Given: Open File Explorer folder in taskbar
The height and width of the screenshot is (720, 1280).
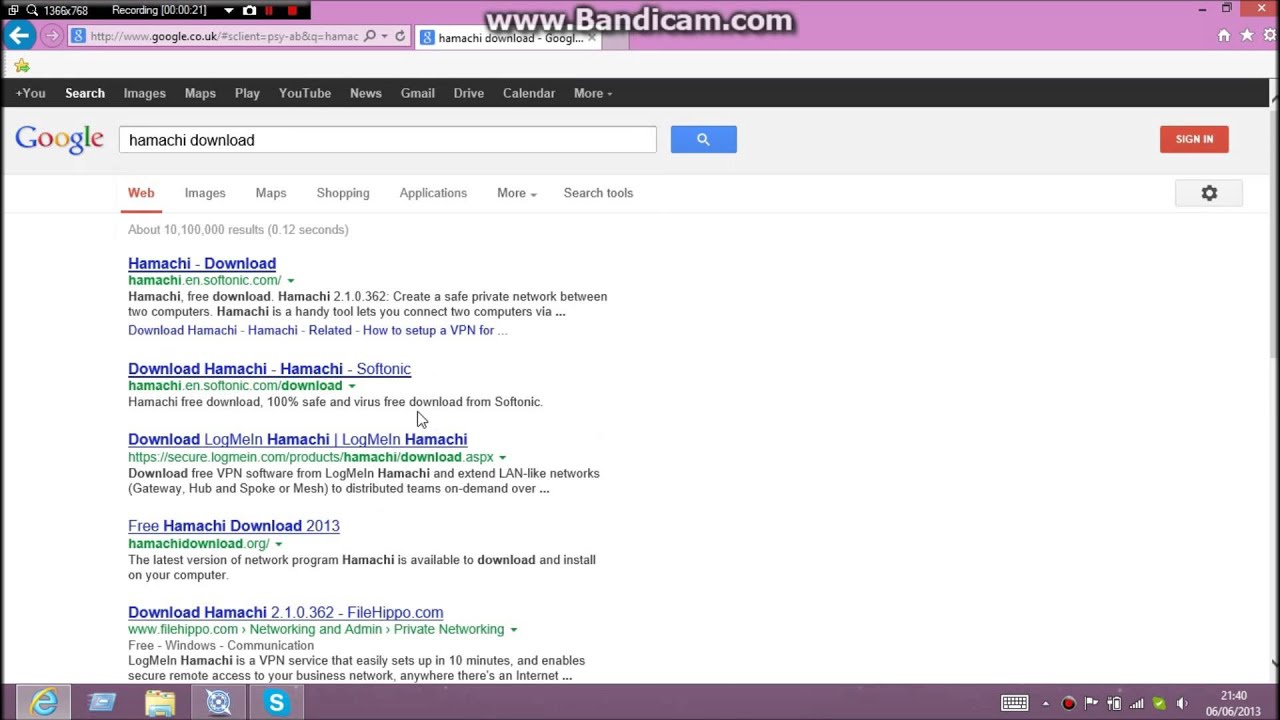Looking at the screenshot, I should (160, 703).
